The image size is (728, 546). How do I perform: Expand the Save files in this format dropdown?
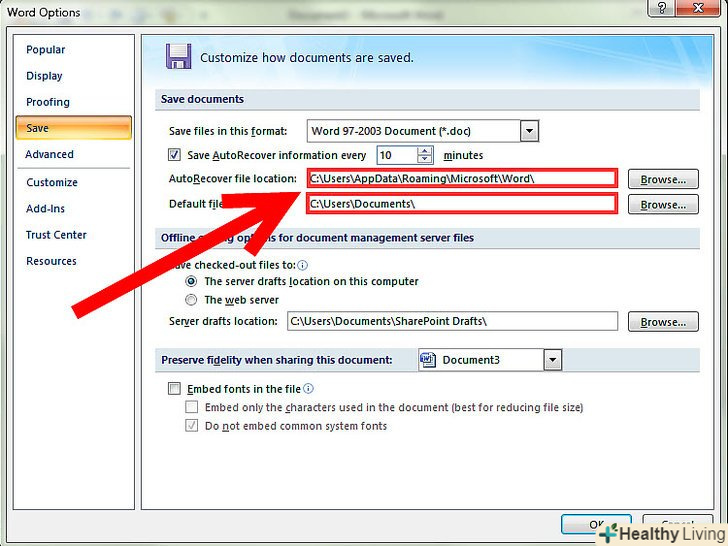point(529,131)
